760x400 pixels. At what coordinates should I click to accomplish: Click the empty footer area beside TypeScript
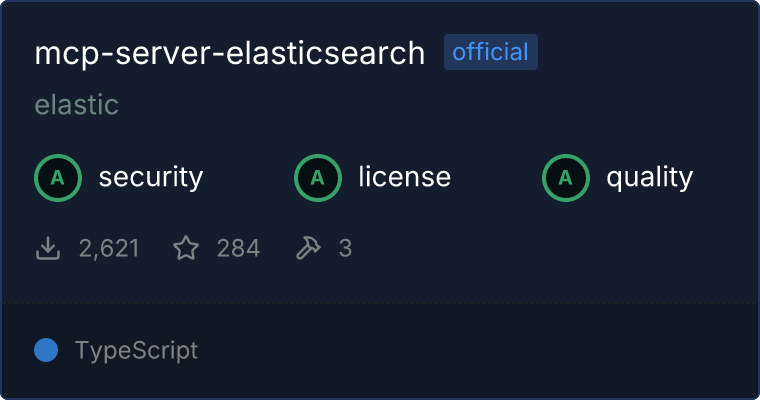point(477,351)
